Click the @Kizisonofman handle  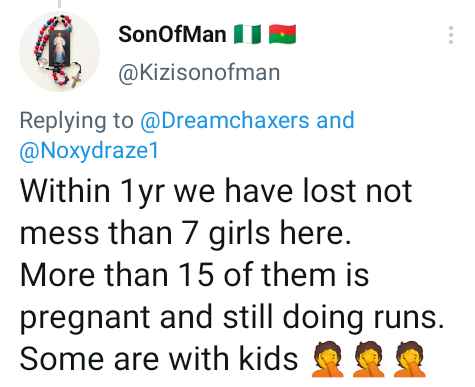click(x=199, y=73)
